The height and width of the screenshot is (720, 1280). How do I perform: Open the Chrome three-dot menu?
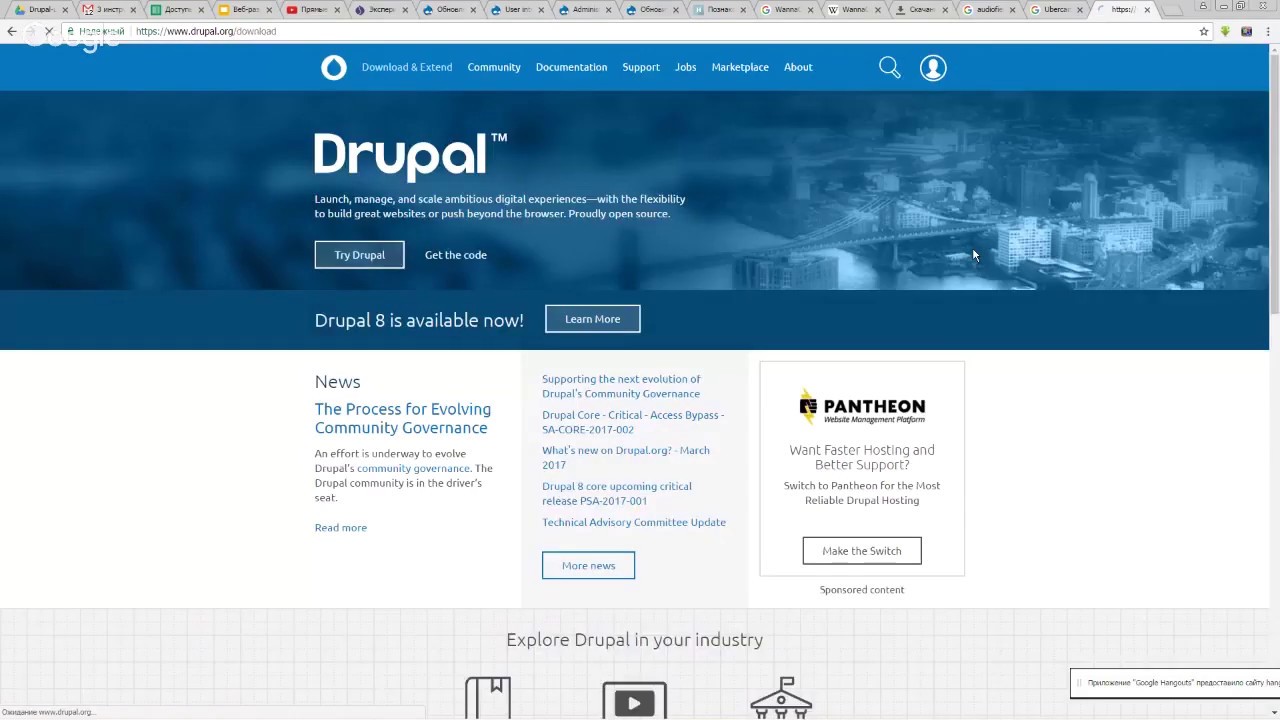pos(1268,31)
